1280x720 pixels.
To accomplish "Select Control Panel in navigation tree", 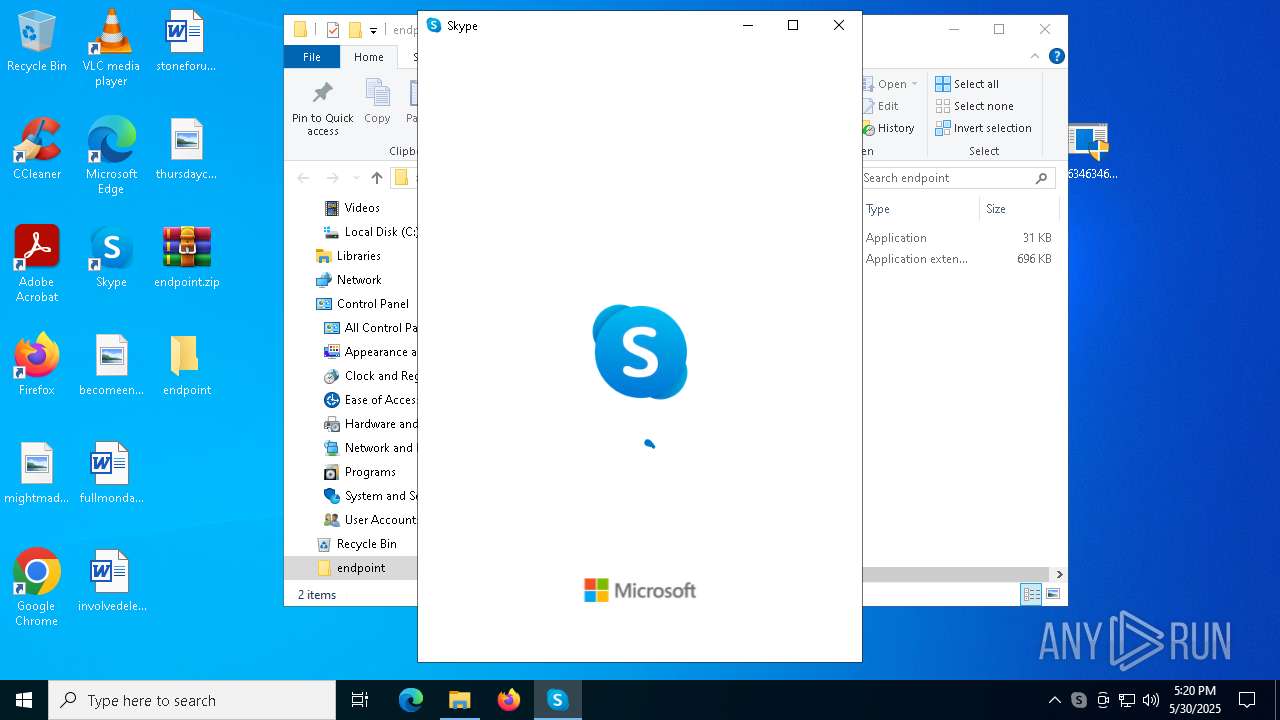I will pyautogui.click(x=363, y=304).
